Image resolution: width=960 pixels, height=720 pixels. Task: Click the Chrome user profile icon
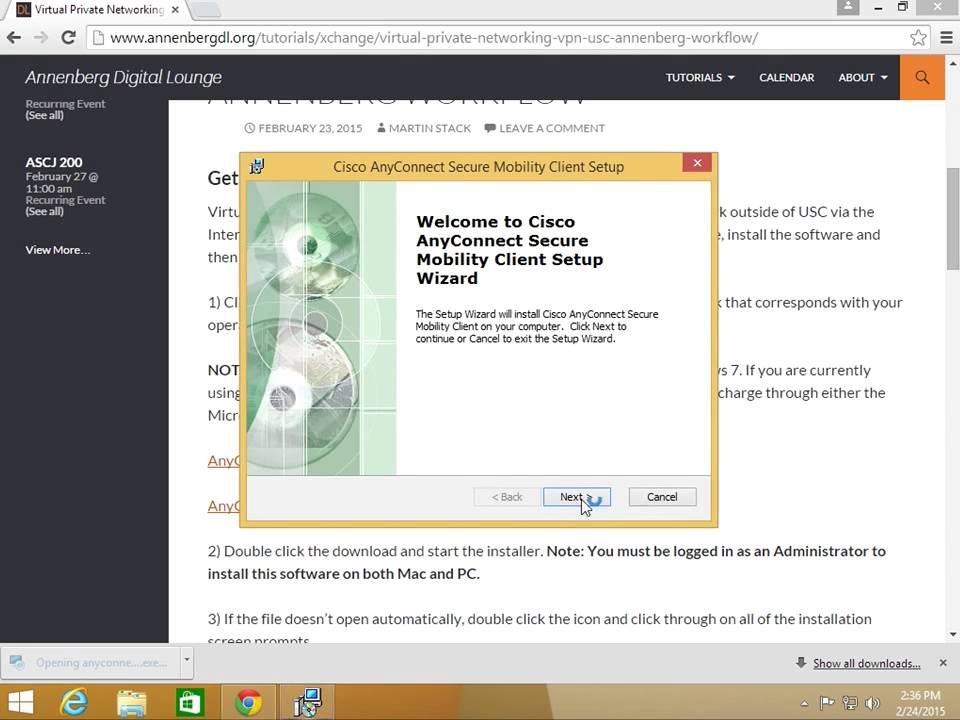(x=848, y=7)
